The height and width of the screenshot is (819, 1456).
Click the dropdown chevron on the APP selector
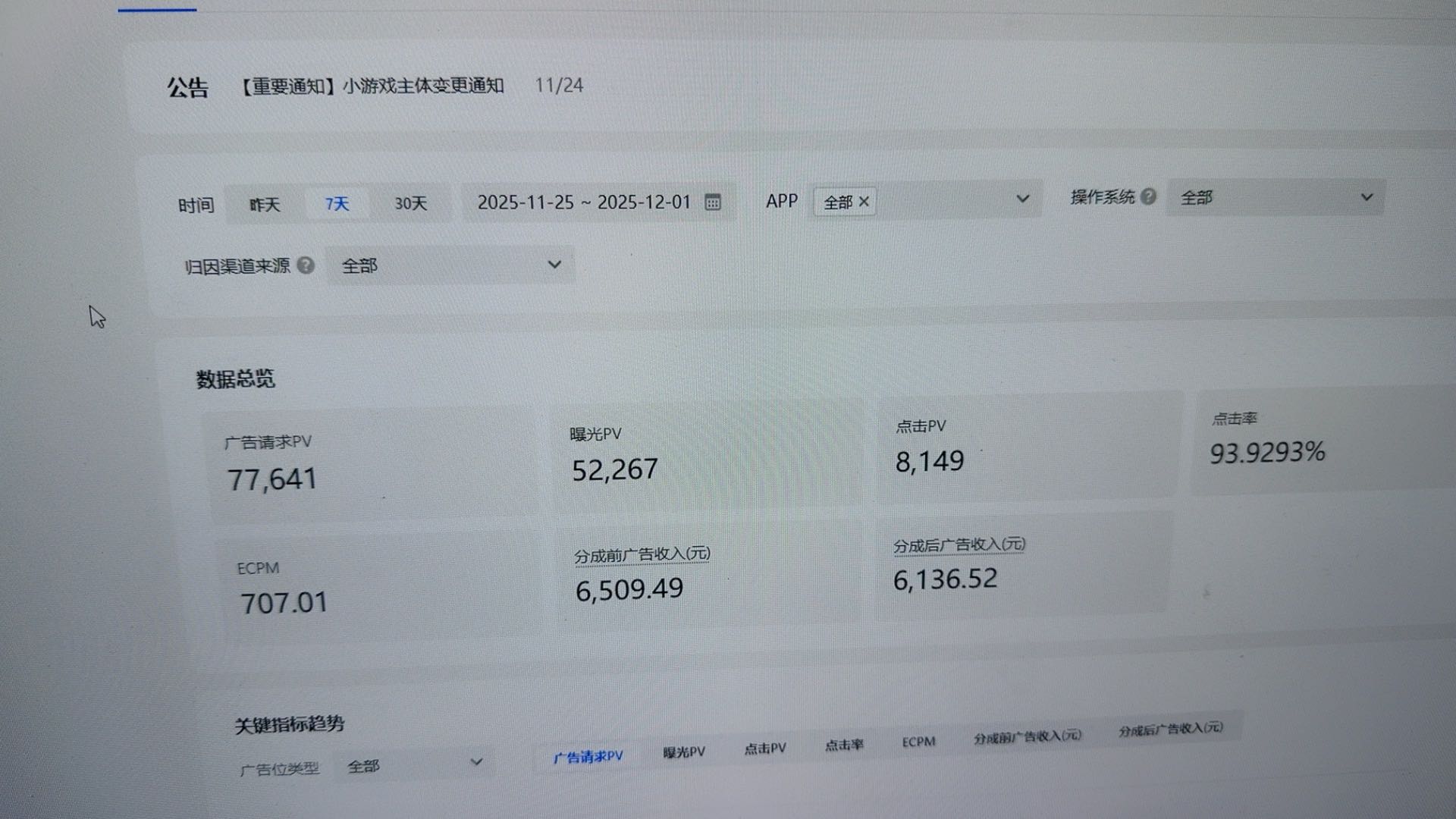click(1023, 199)
